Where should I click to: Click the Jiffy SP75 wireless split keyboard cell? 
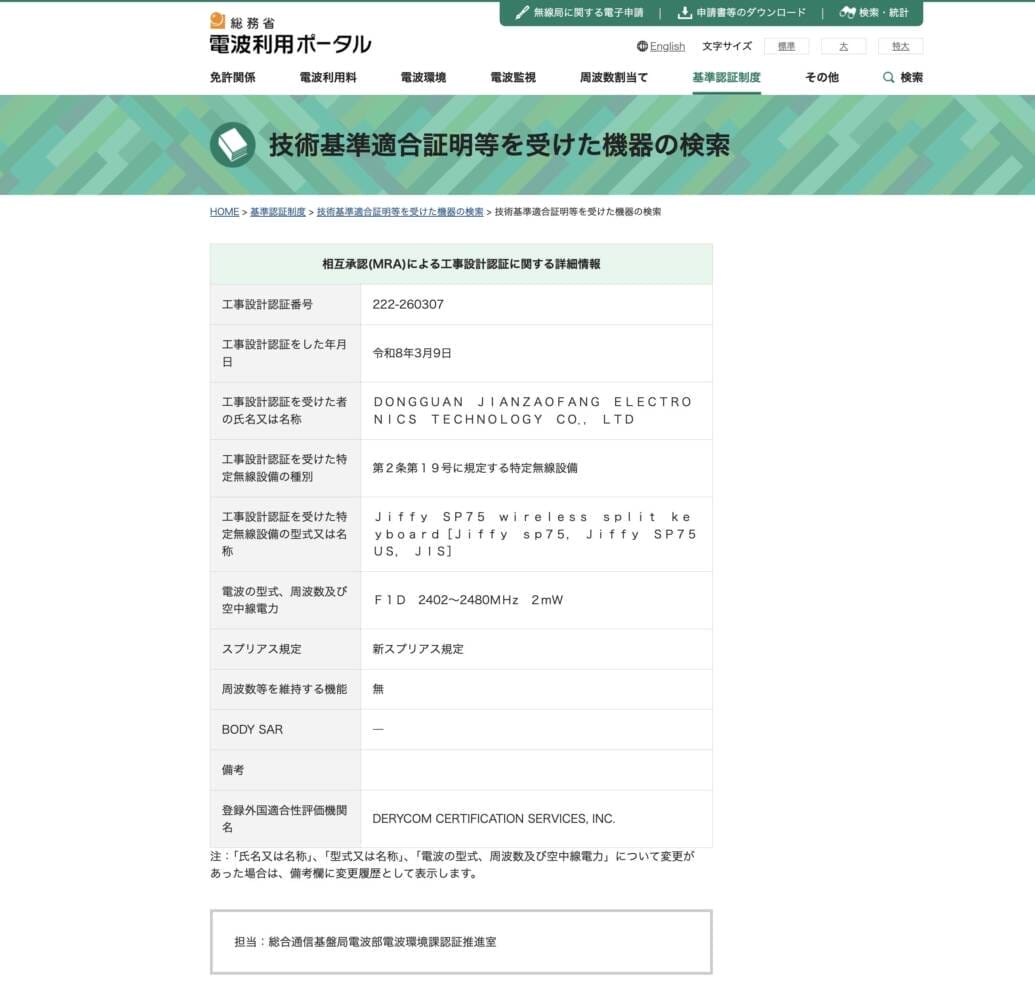point(535,534)
